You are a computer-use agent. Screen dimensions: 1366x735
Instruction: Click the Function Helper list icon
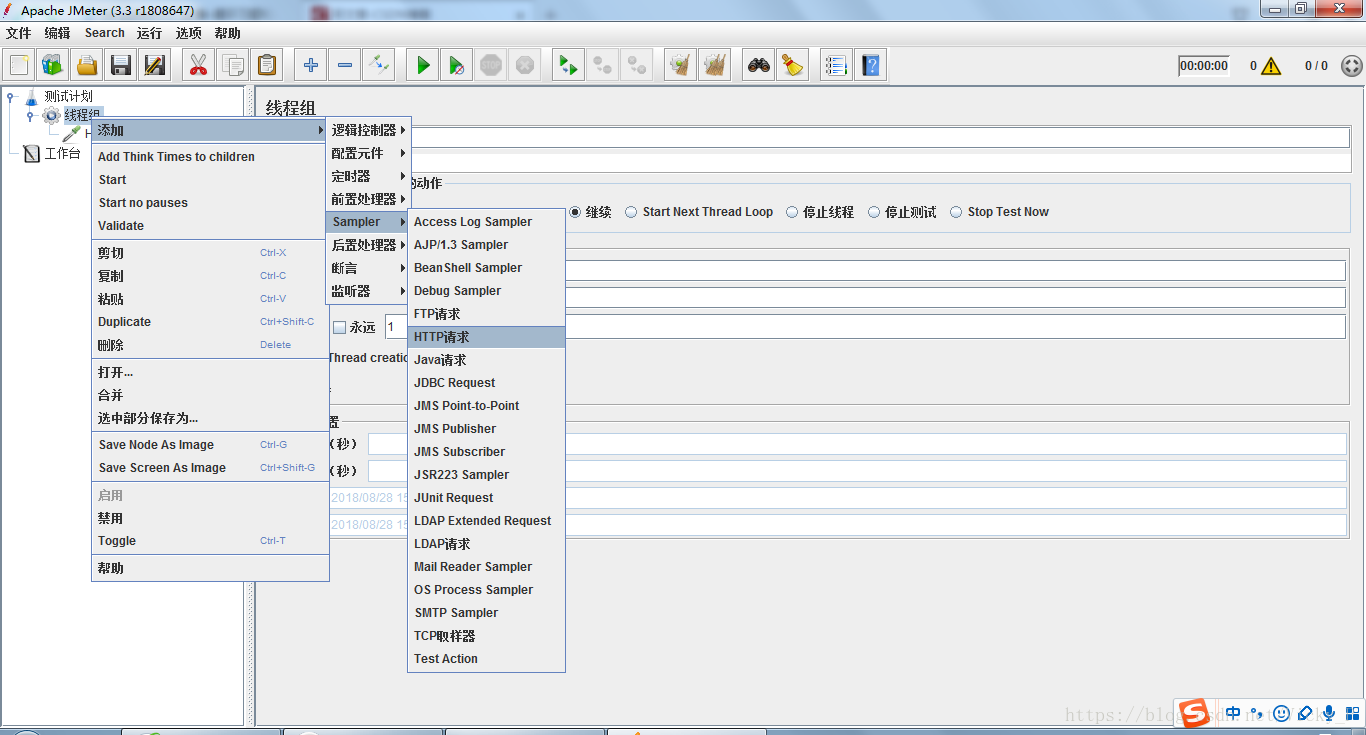pyautogui.click(x=837, y=66)
